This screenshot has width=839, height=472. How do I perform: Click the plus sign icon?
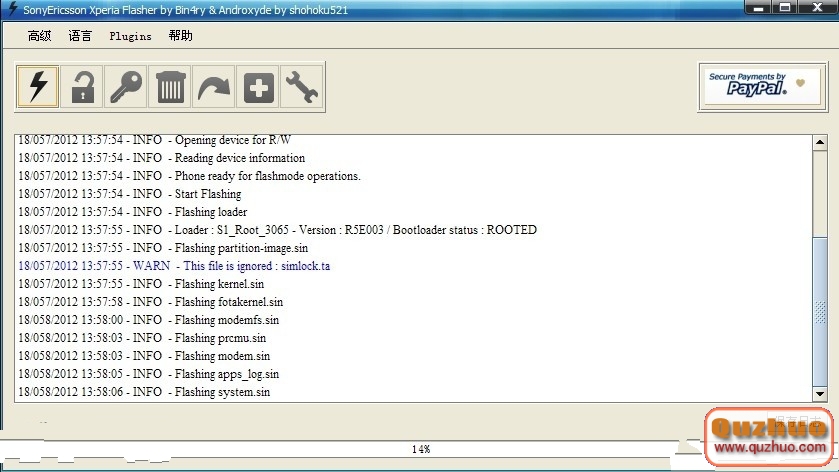[x=258, y=87]
